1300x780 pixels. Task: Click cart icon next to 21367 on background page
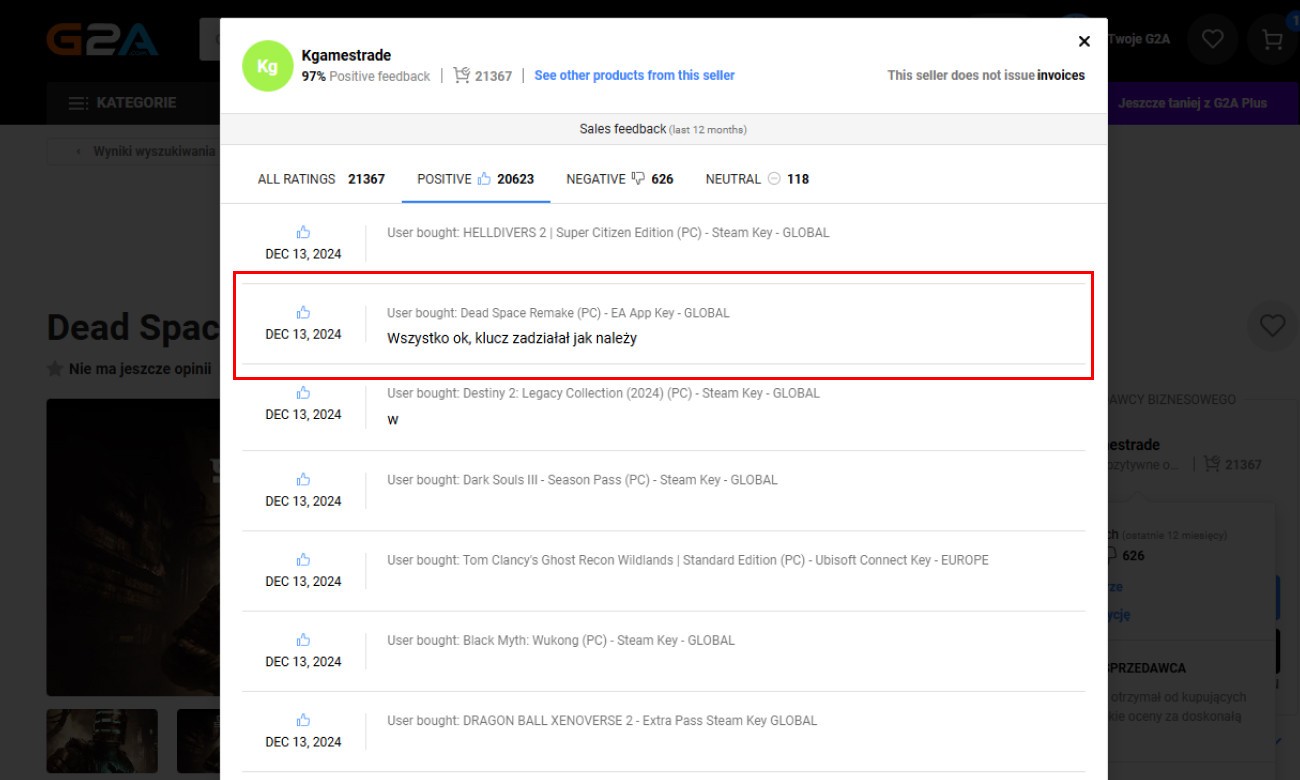(1212, 464)
